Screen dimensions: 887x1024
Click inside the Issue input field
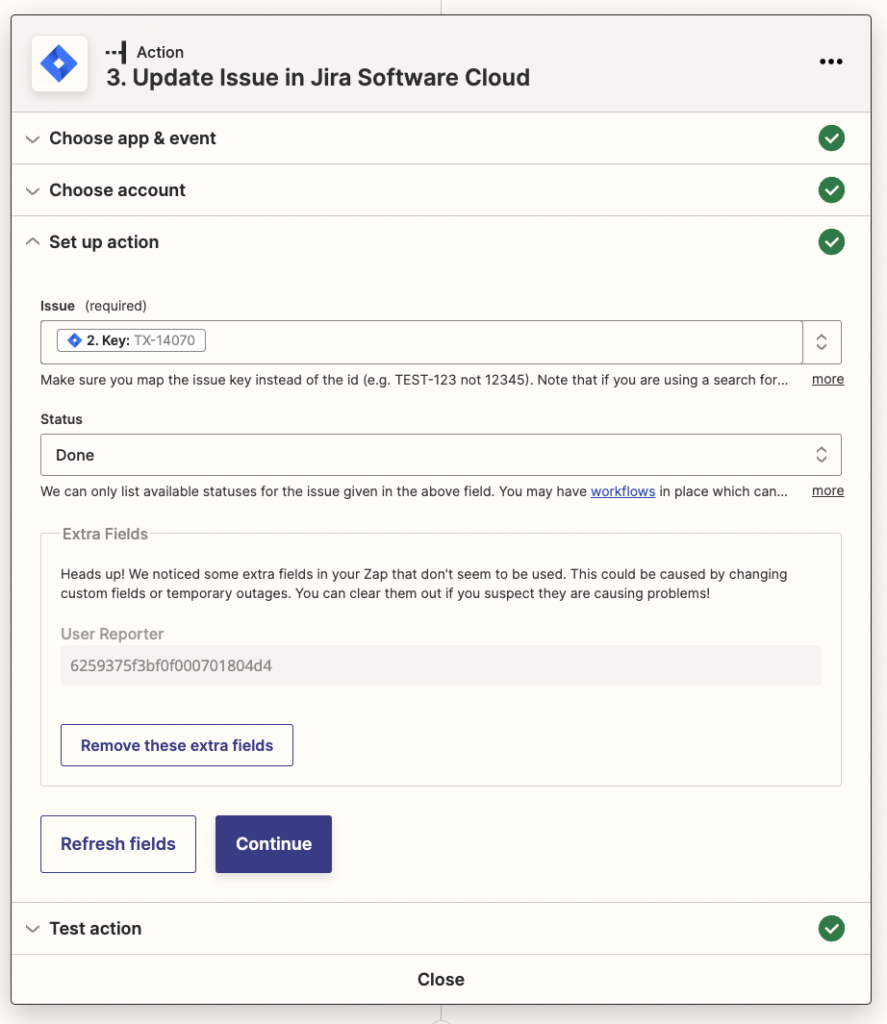[421, 342]
